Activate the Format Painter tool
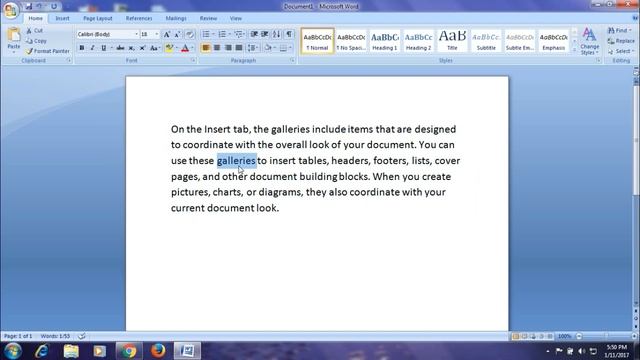The height and width of the screenshot is (360, 640). [47, 51]
